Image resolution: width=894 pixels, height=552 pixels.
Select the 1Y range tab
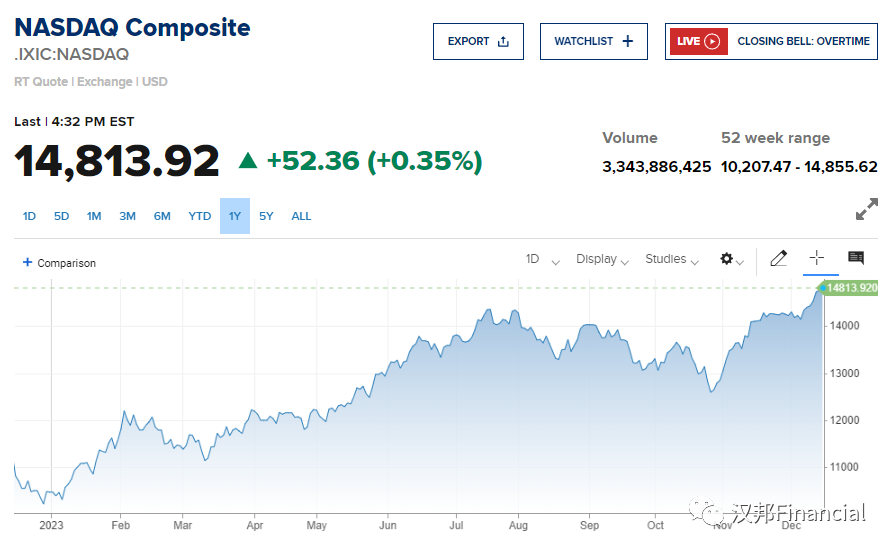point(235,216)
